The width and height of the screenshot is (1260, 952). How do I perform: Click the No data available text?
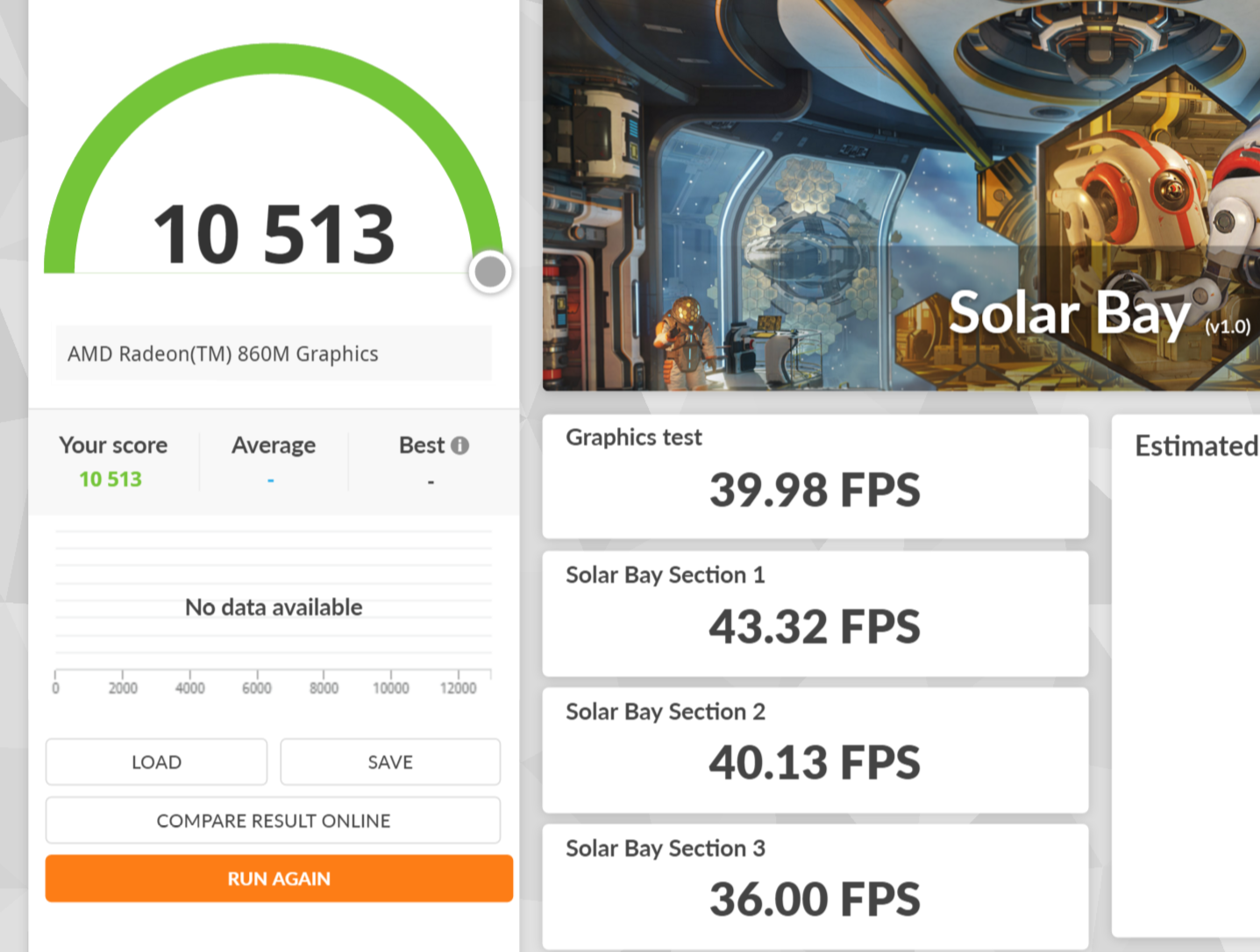point(274,607)
